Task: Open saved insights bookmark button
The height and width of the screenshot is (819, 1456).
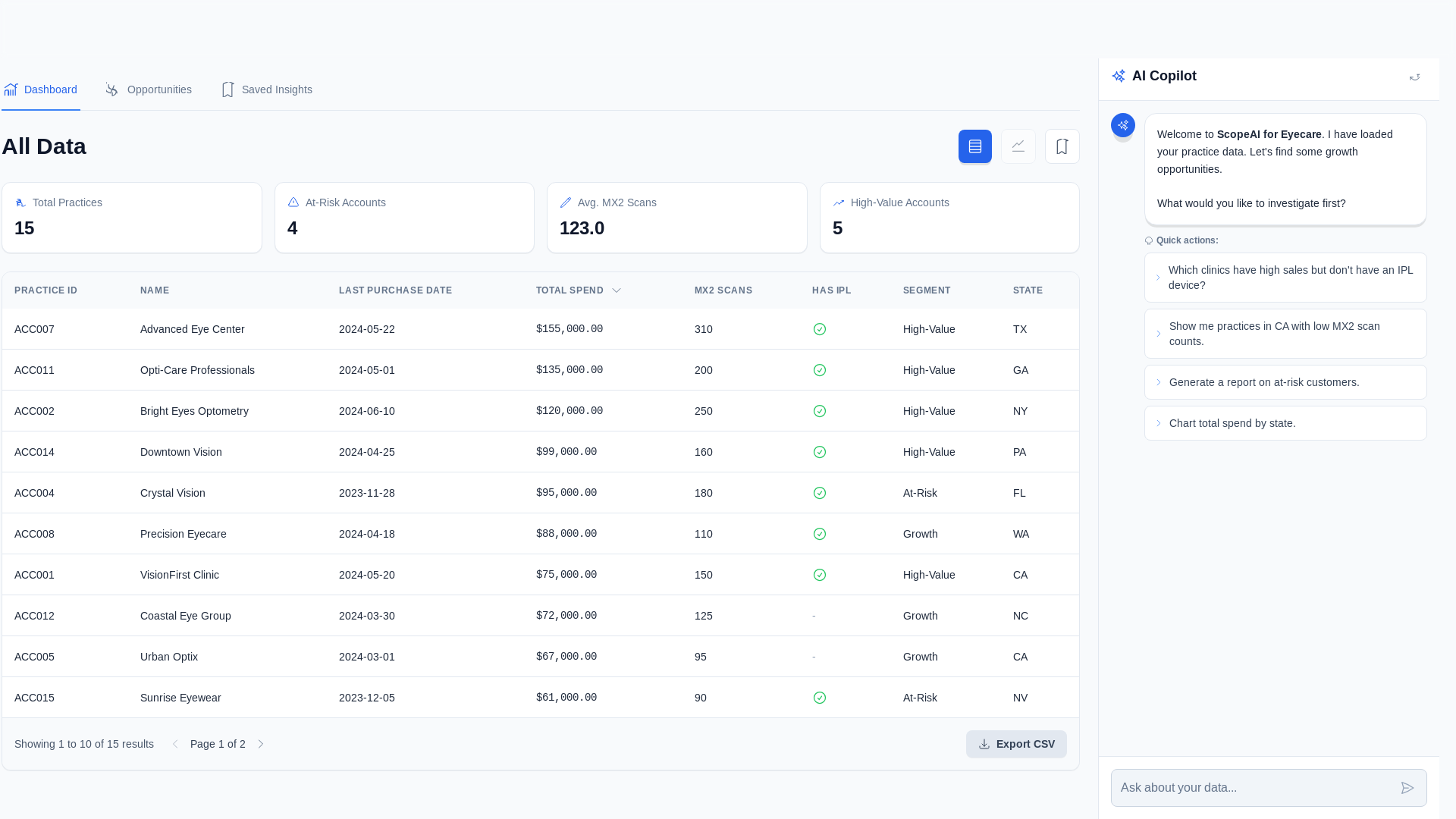Action: (x=1062, y=146)
